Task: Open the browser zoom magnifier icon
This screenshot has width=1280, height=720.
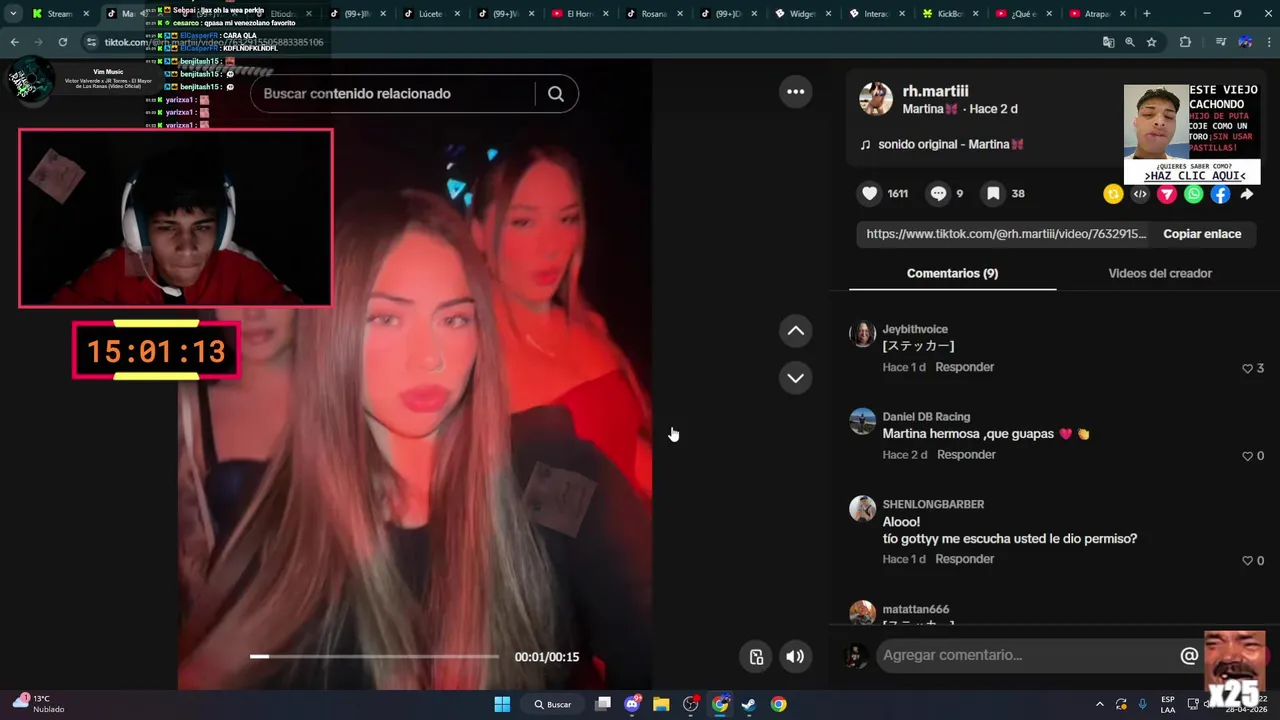Action: (x=1129, y=42)
